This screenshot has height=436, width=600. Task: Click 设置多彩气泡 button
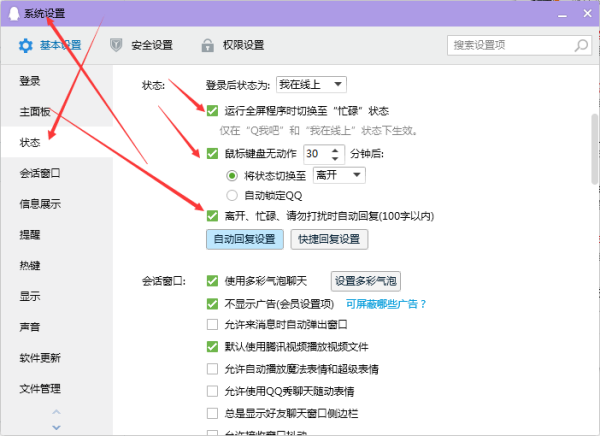[x=365, y=281]
